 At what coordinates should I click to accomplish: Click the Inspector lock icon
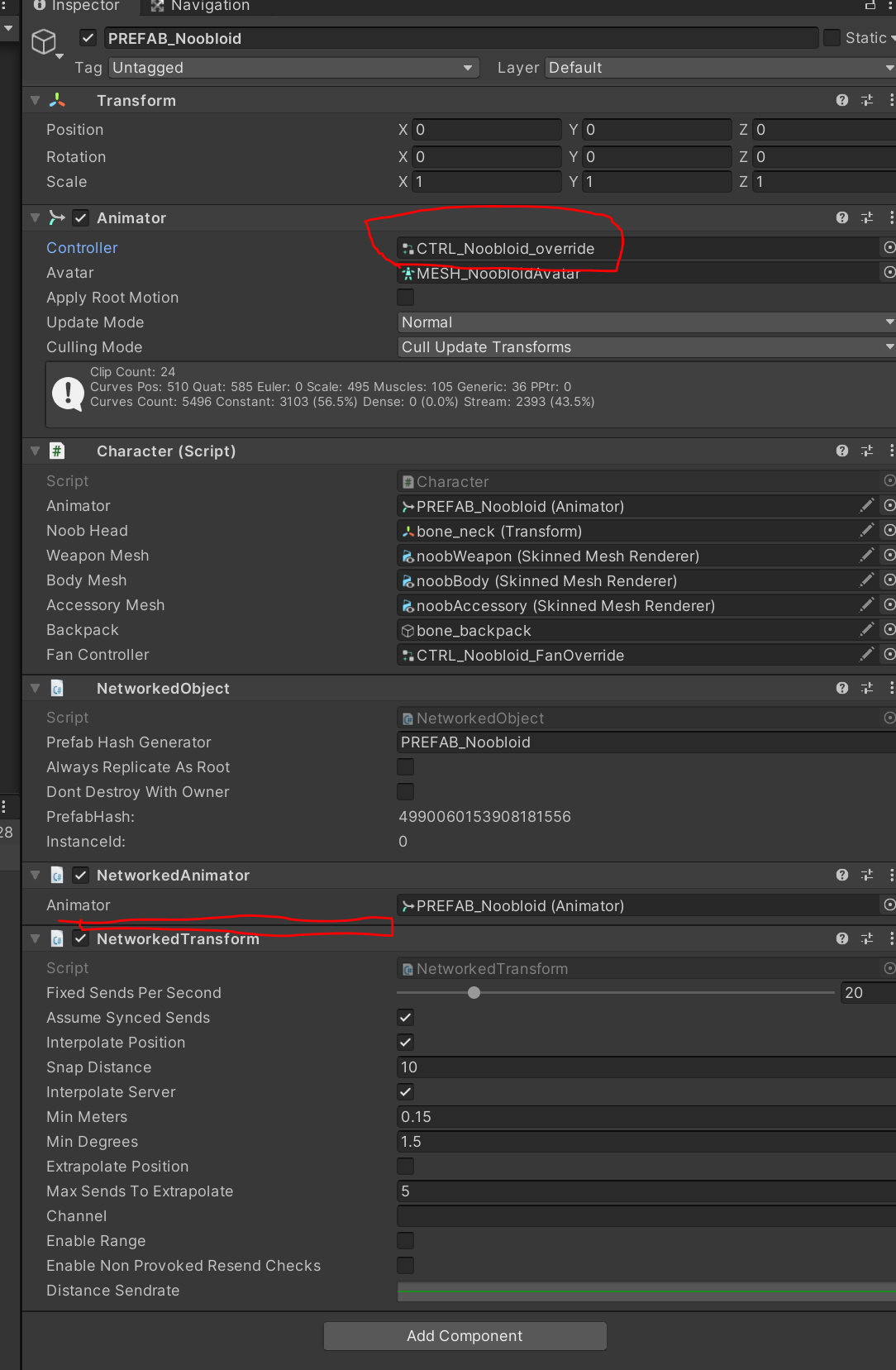870,6
